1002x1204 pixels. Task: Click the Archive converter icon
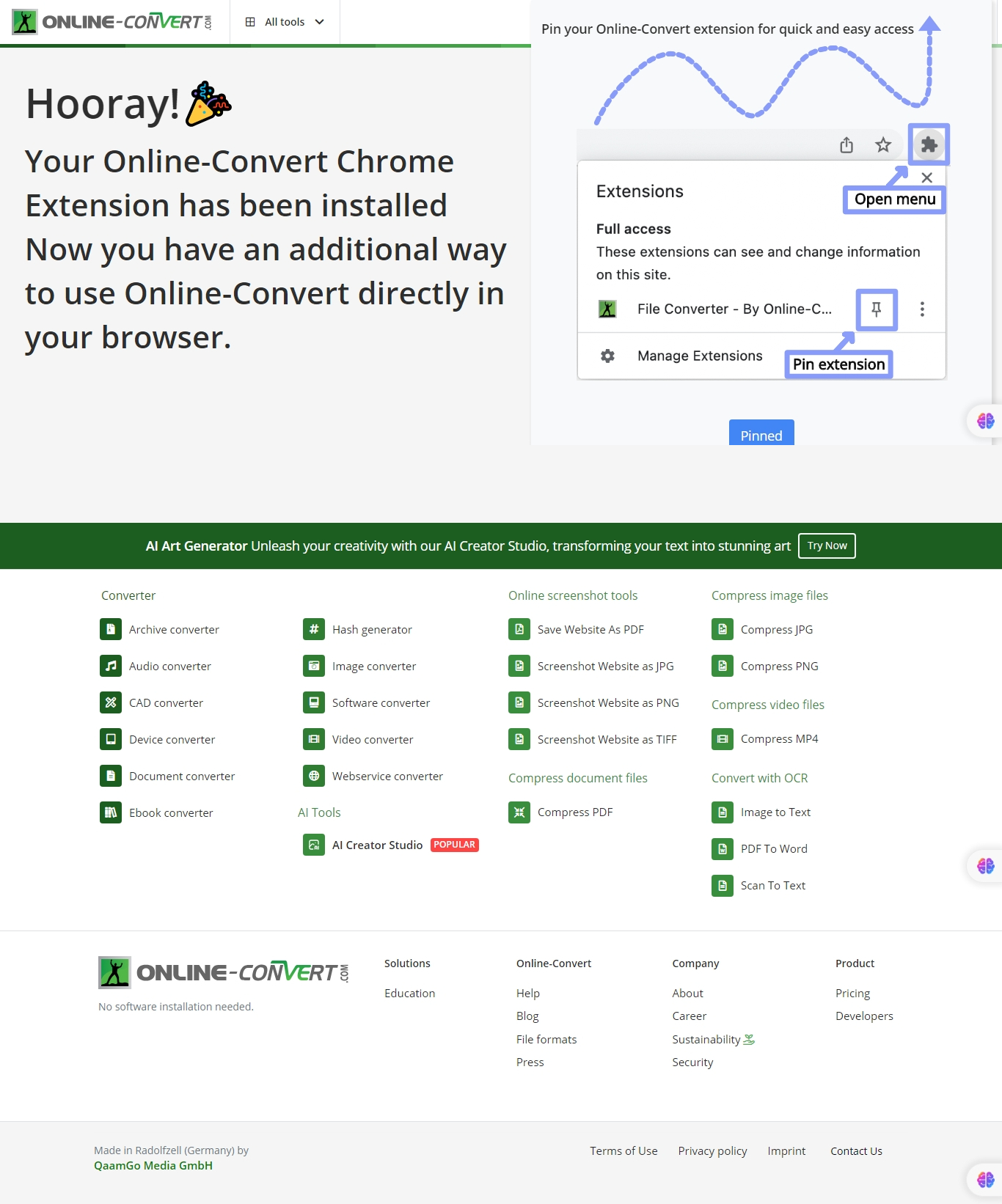coord(111,629)
